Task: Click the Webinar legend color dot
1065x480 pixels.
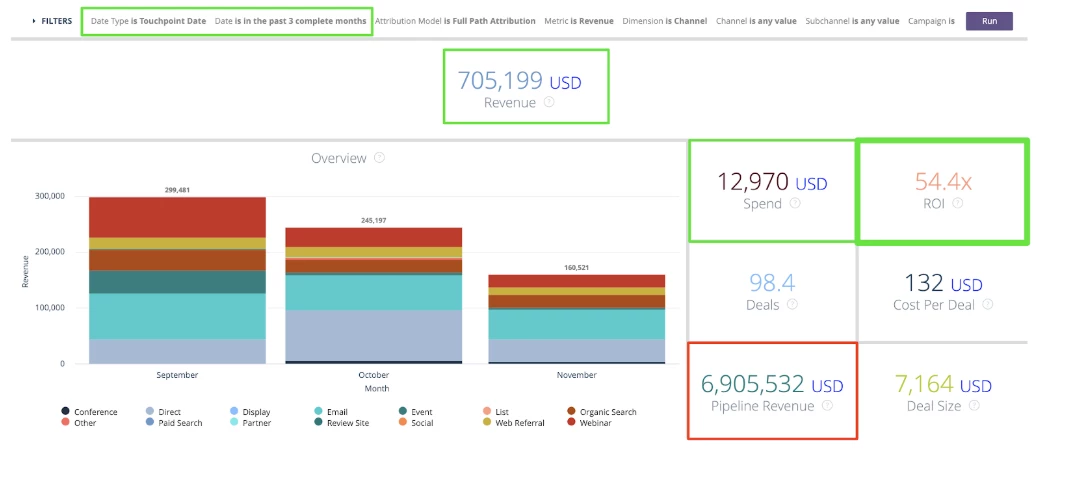Action: tap(572, 422)
